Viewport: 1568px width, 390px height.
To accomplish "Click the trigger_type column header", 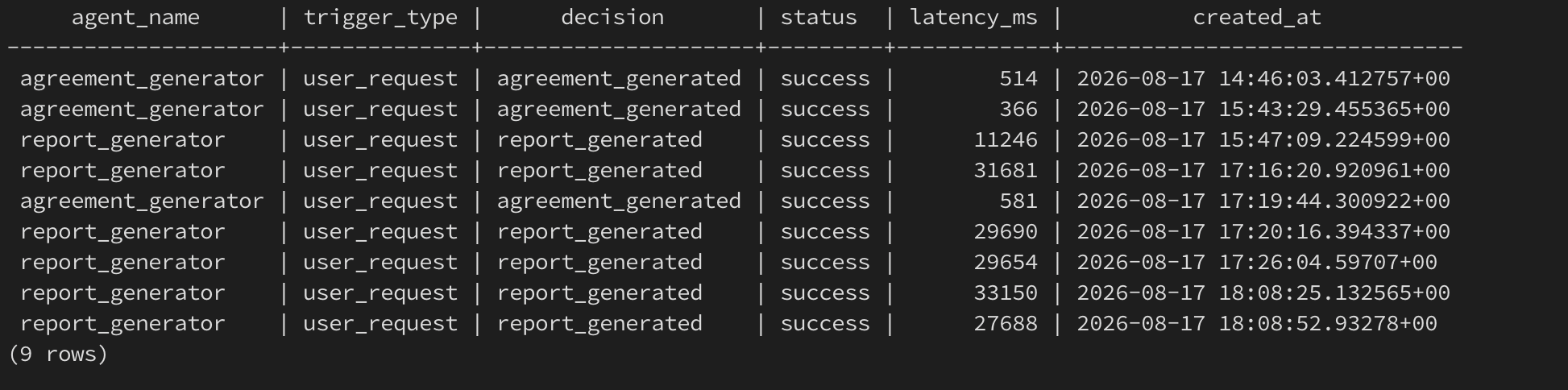I will pyautogui.click(x=380, y=18).
